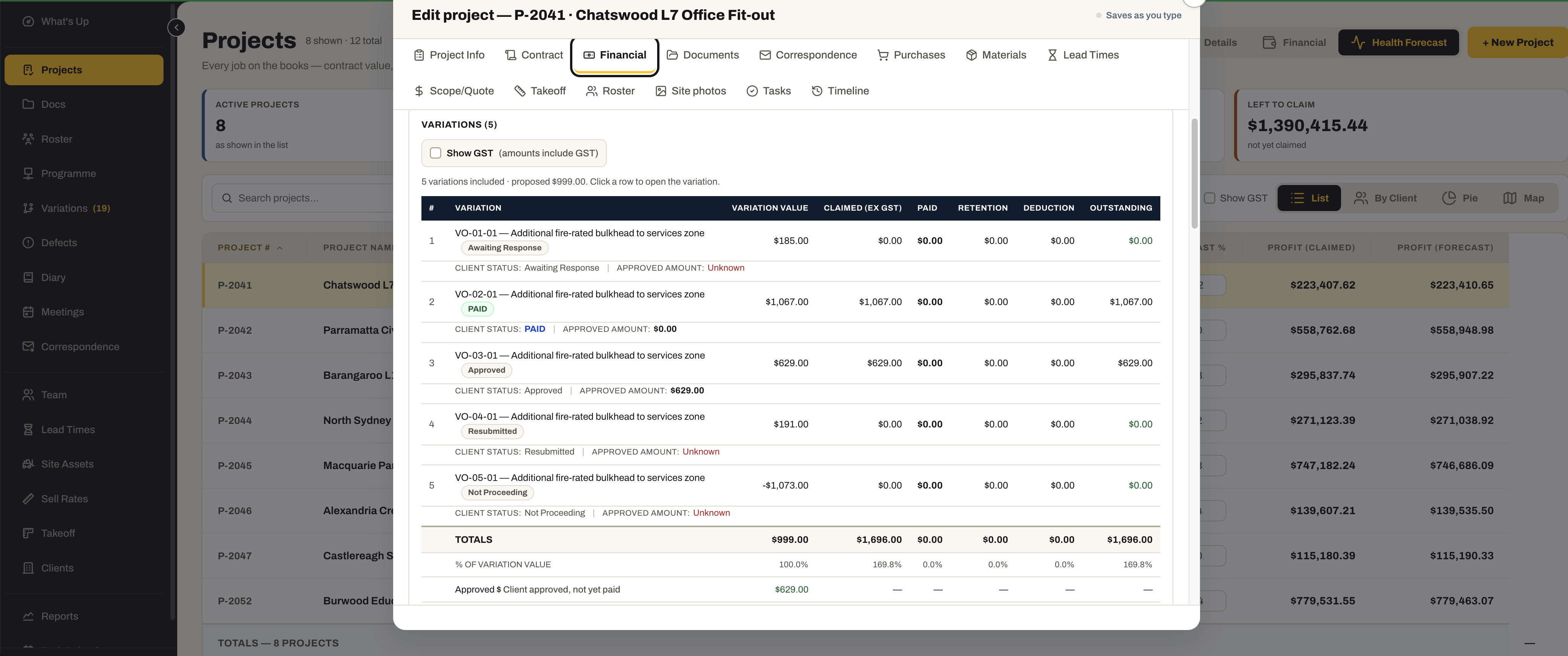This screenshot has height=656, width=1568.
Task: Click the Clients building icon in sidebar
Action: [28, 568]
